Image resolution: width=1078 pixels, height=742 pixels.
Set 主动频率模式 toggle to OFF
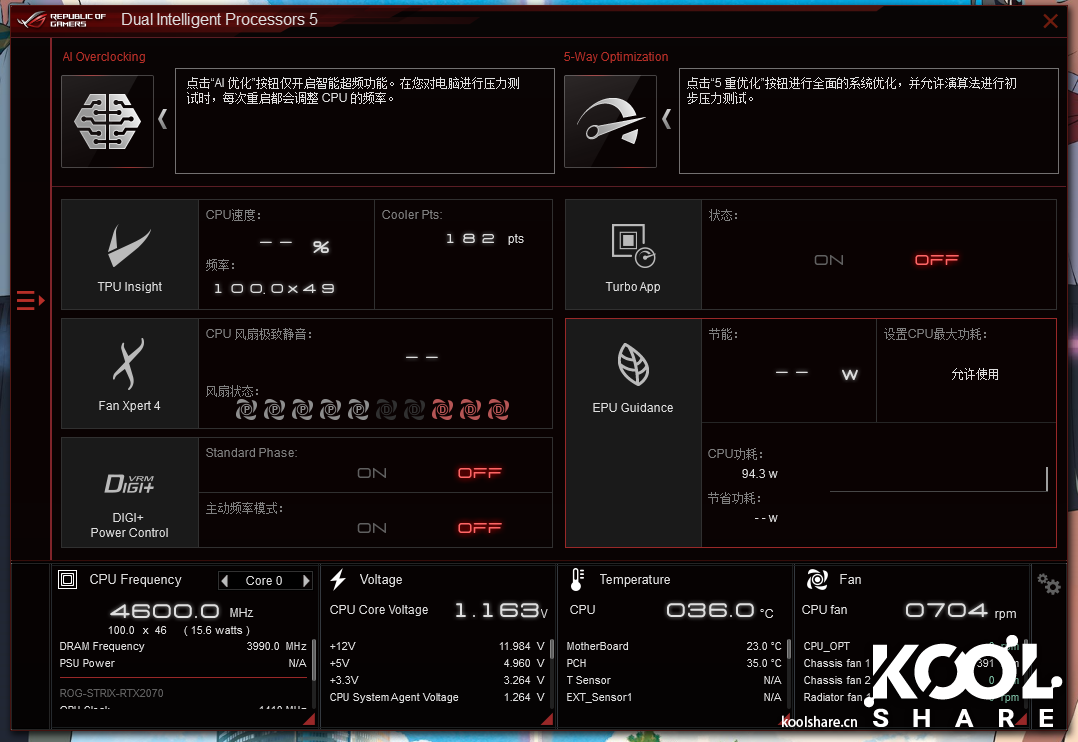pyautogui.click(x=479, y=528)
